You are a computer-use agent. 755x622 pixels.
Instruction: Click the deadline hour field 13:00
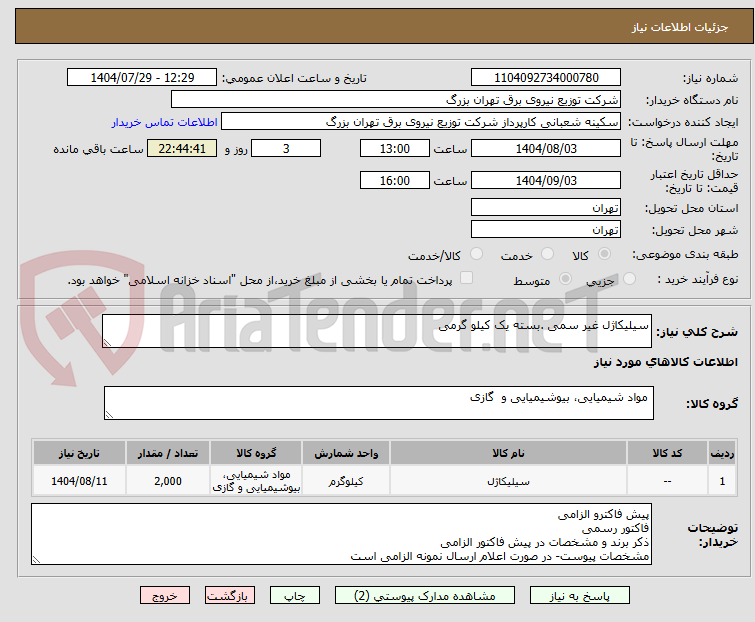(x=394, y=148)
